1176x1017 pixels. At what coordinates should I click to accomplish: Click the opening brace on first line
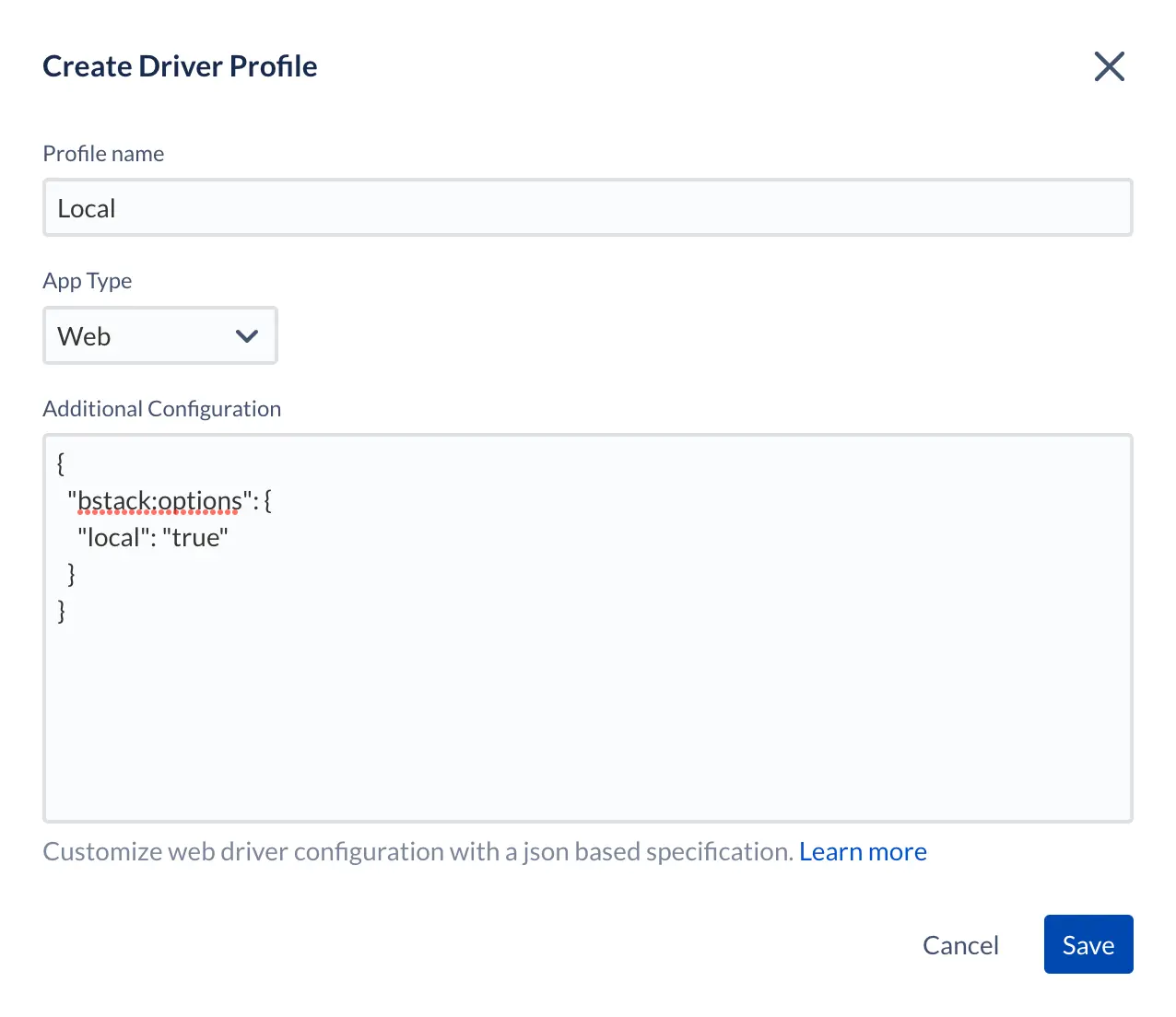click(61, 463)
